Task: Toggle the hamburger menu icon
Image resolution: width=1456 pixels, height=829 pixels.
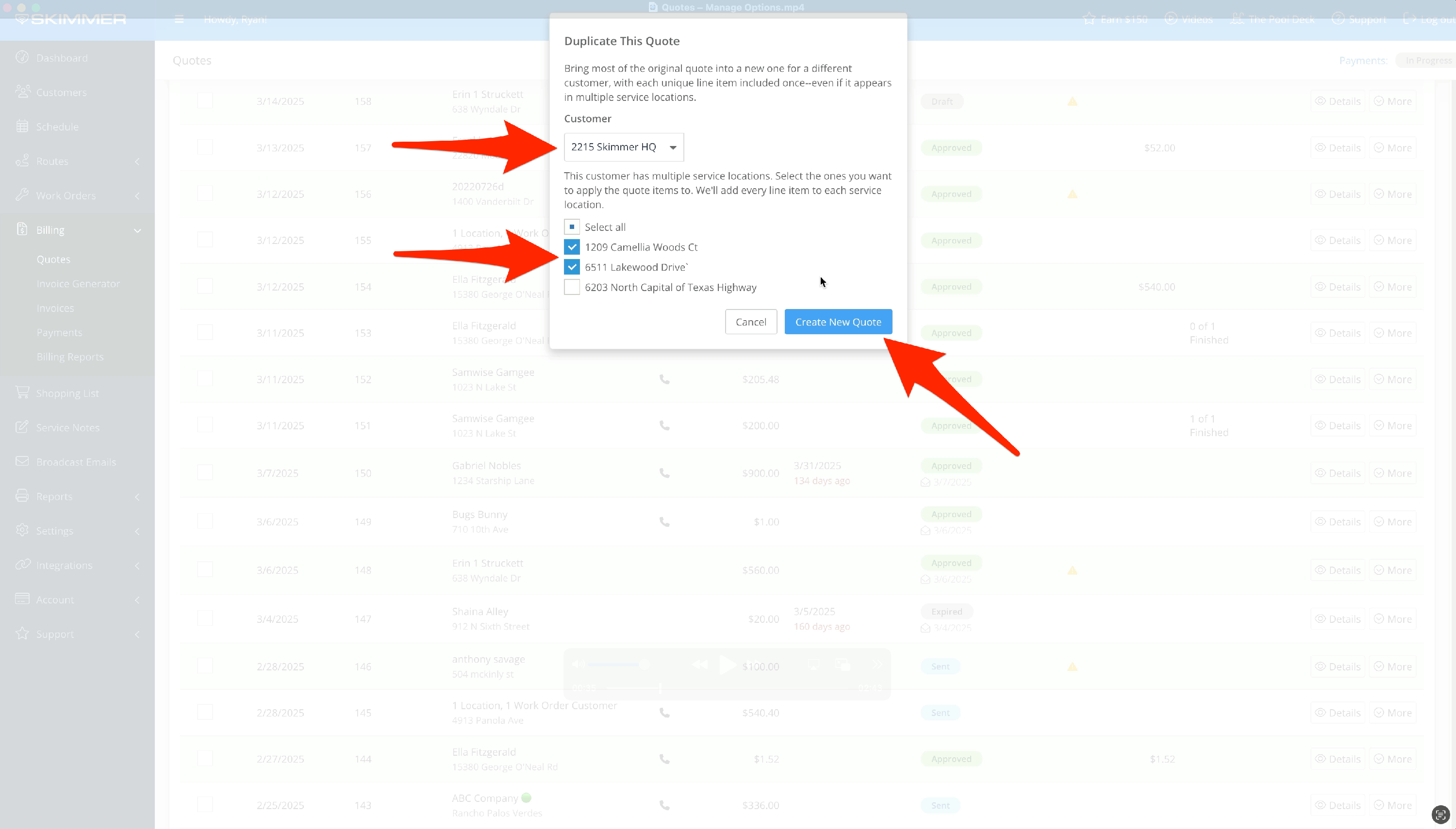Action: [179, 19]
